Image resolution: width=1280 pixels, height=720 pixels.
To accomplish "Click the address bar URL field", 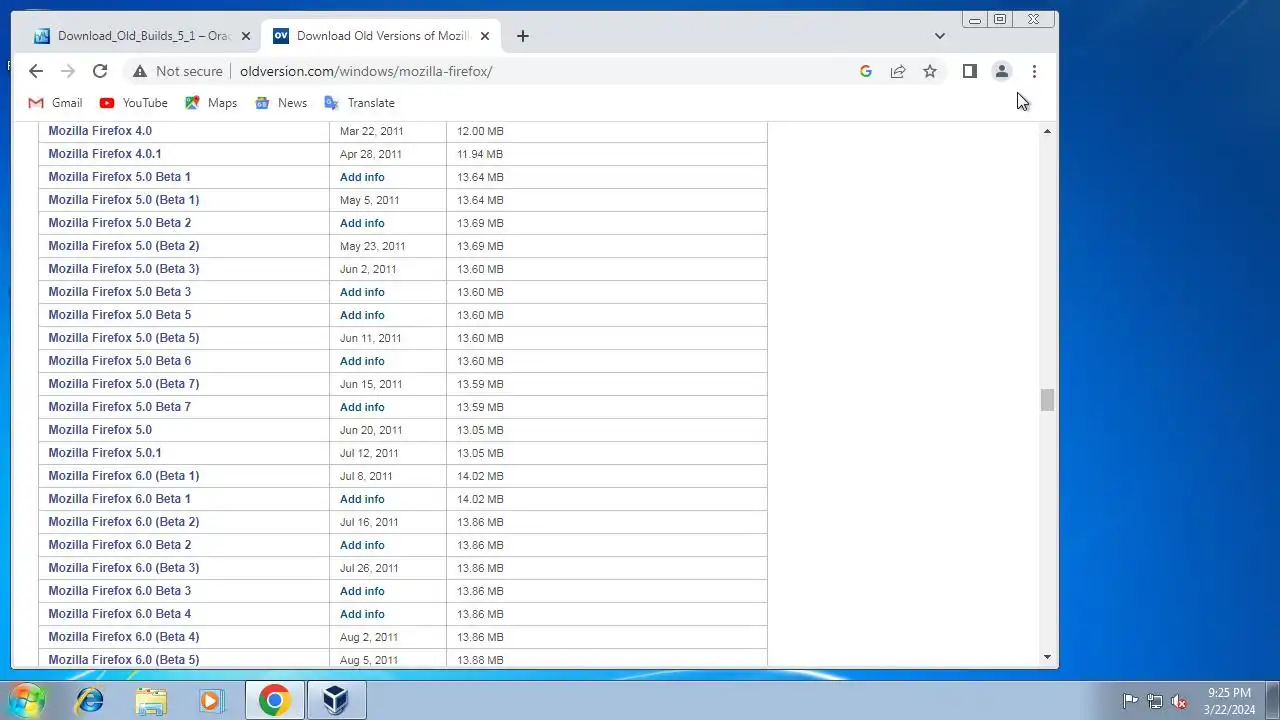I will 540,71.
